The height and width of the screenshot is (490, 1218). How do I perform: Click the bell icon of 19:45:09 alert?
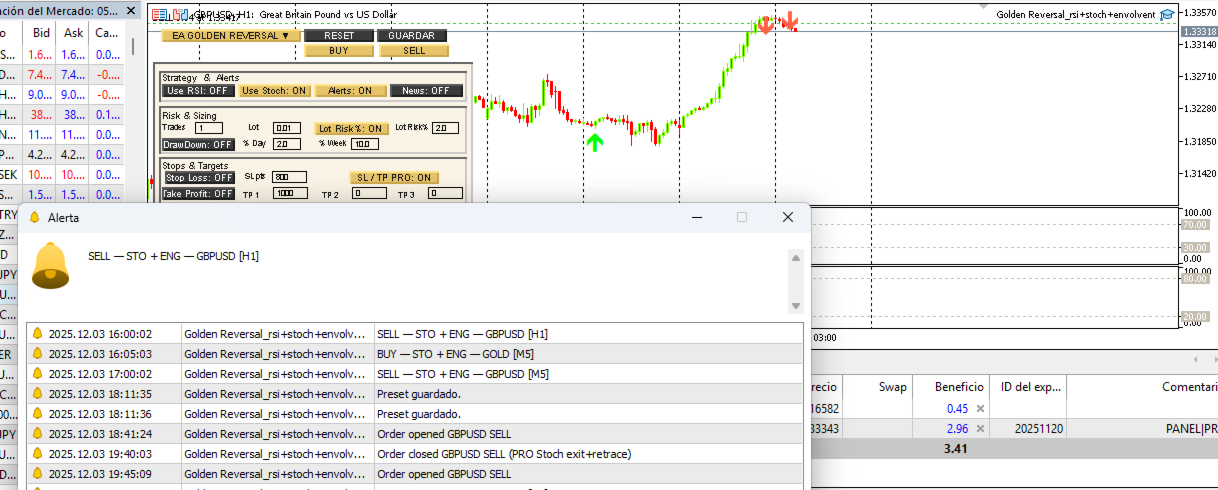pyautogui.click(x=38, y=473)
